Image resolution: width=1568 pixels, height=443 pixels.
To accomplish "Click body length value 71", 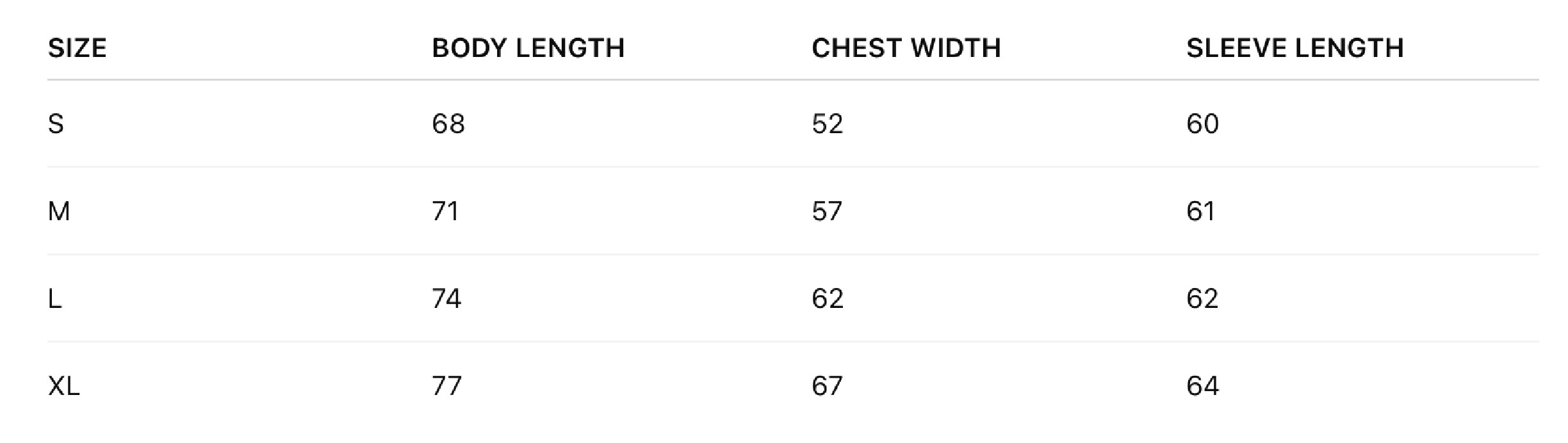I will tap(445, 211).
